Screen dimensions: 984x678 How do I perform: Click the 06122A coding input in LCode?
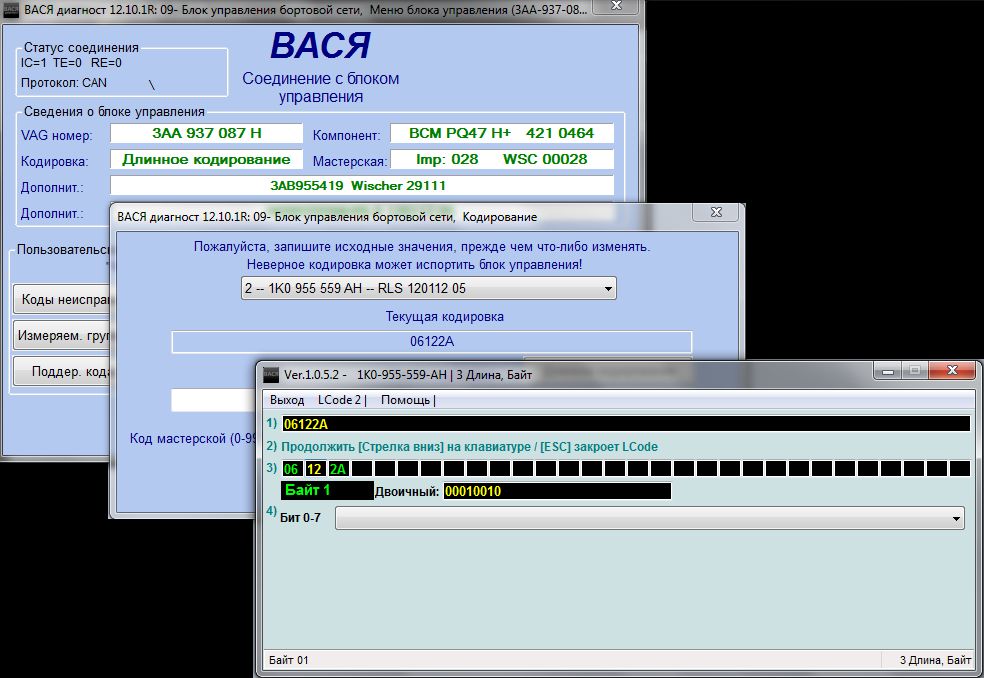click(x=626, y=424)
